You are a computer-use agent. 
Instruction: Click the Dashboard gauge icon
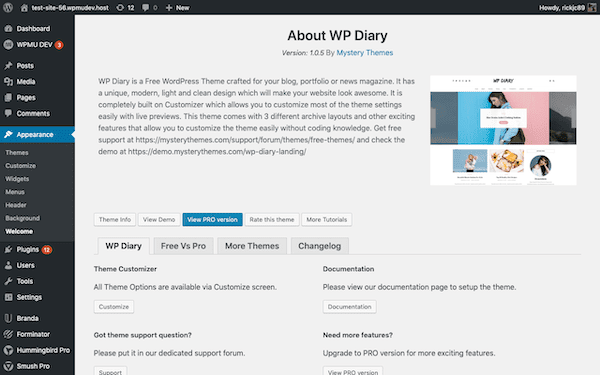point(8,29)
